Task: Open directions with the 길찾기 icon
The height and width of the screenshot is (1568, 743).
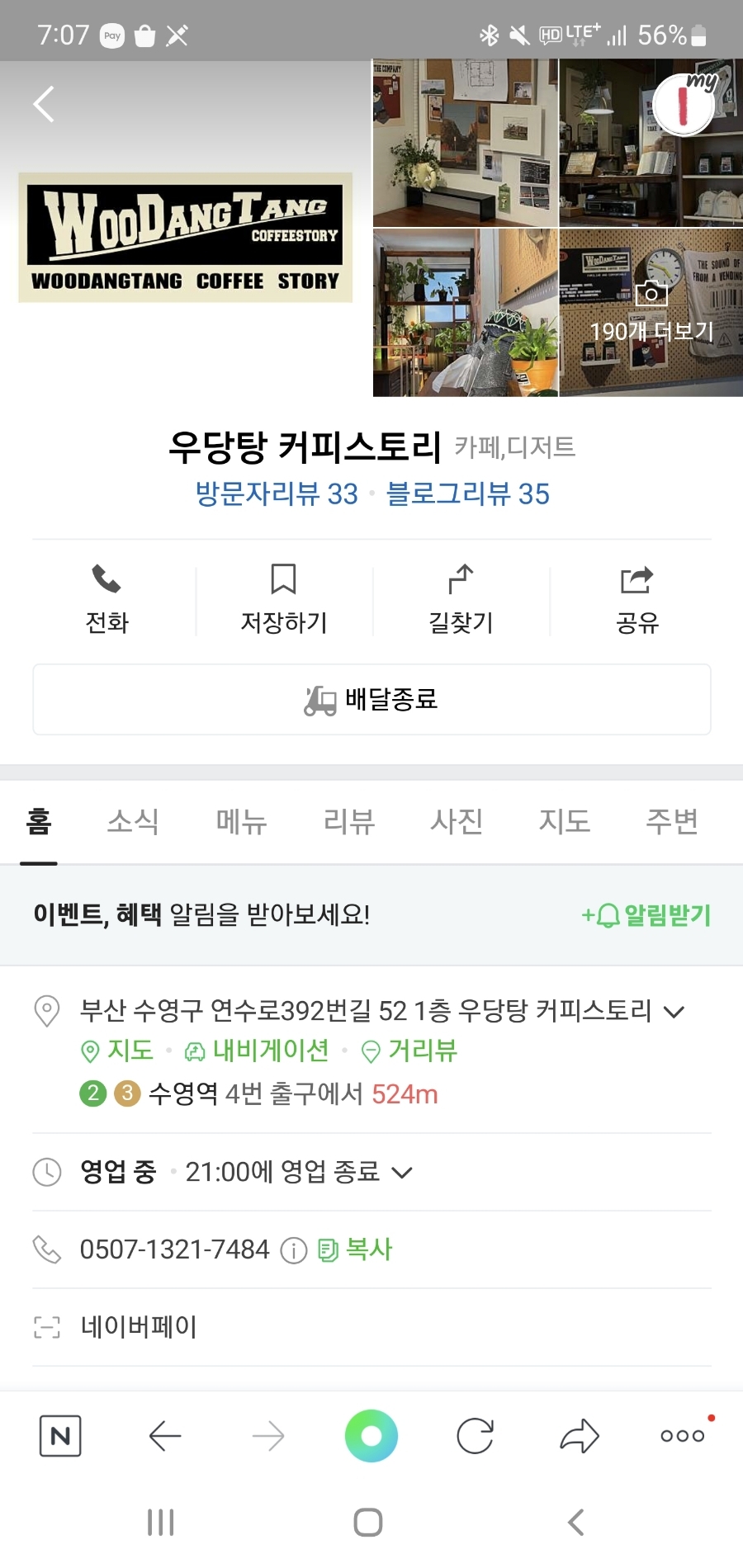Action: pyautogui.click(x=461, y=579)
